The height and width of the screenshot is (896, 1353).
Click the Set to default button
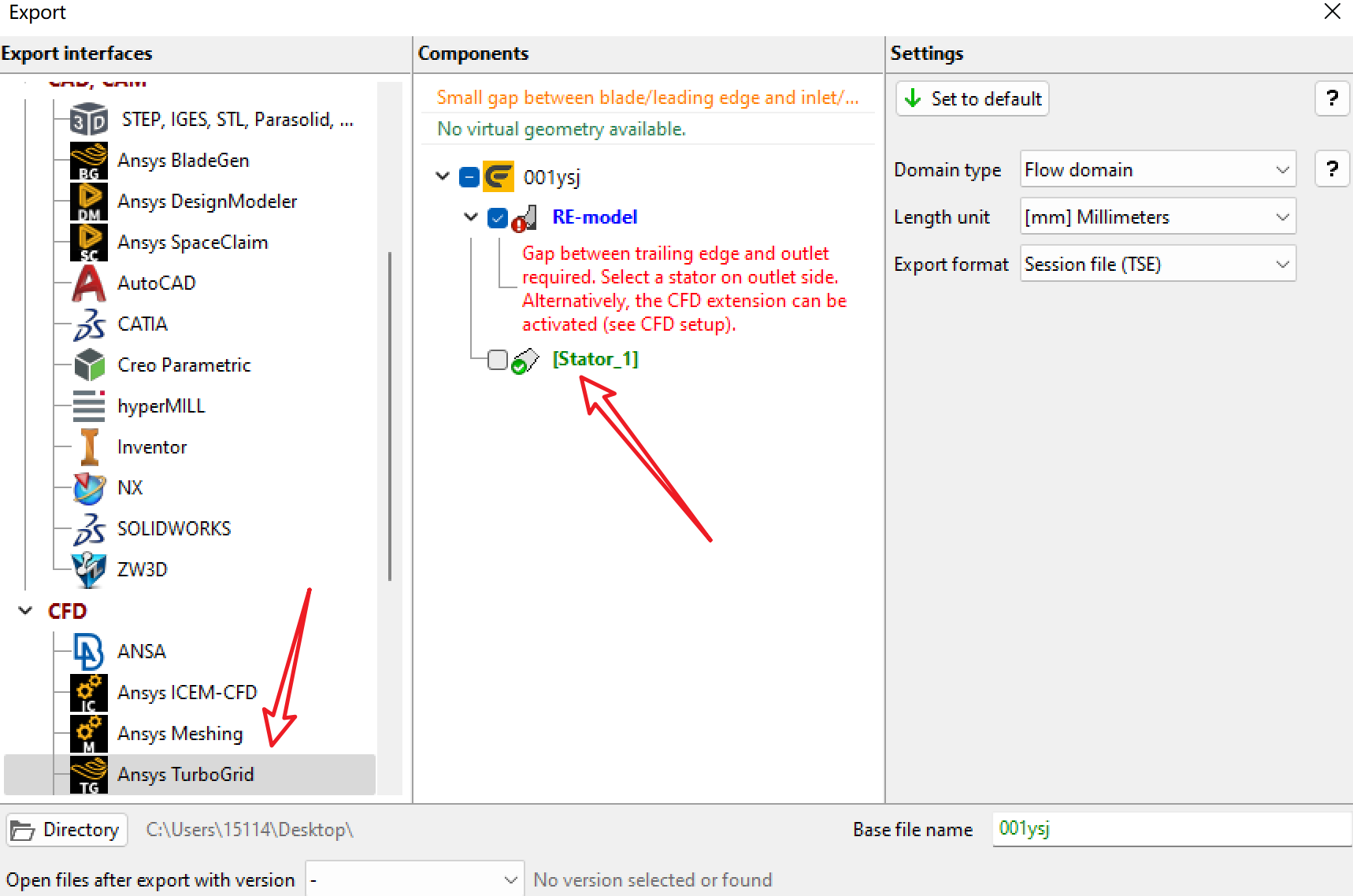pyautogui.click(x=973, y=98)
